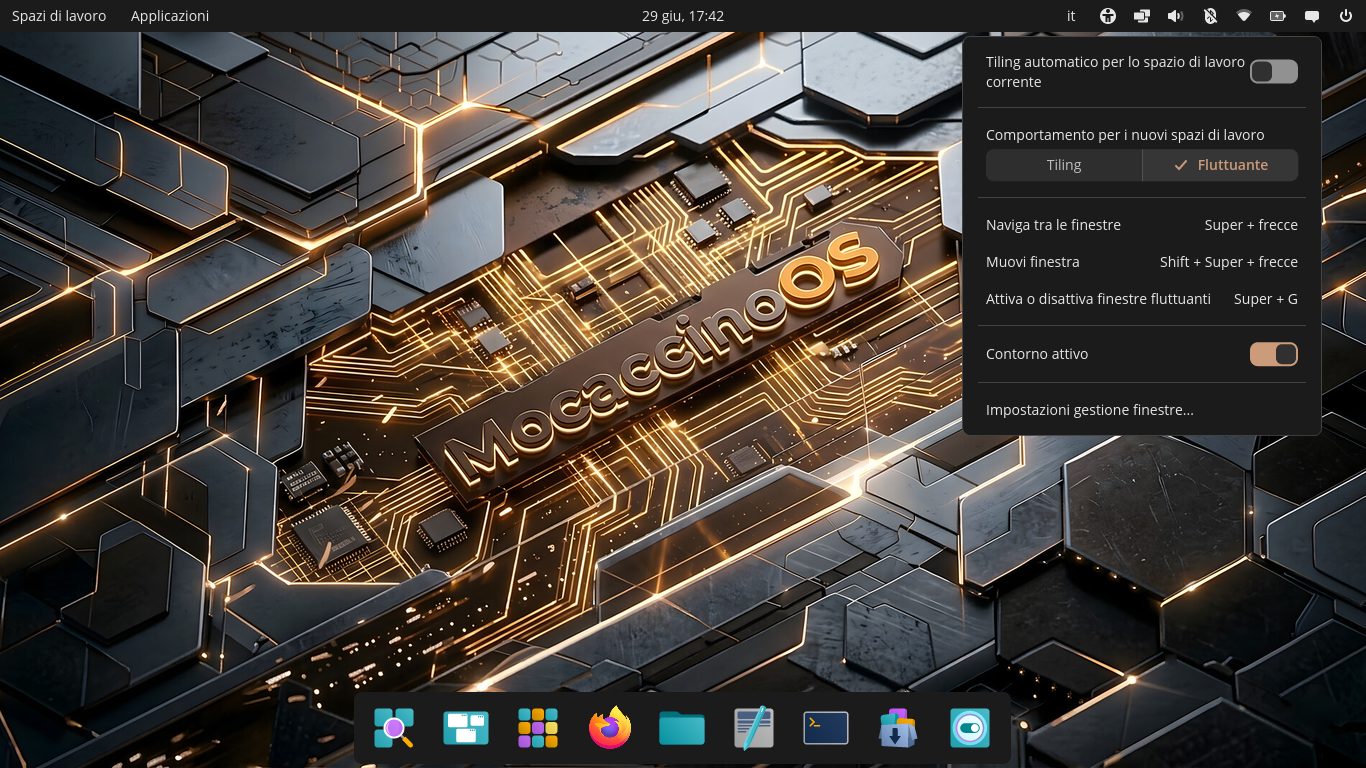Turn off the Contorno attivo switch
Screen dimensions: 1366x768
pos(1274,354)
